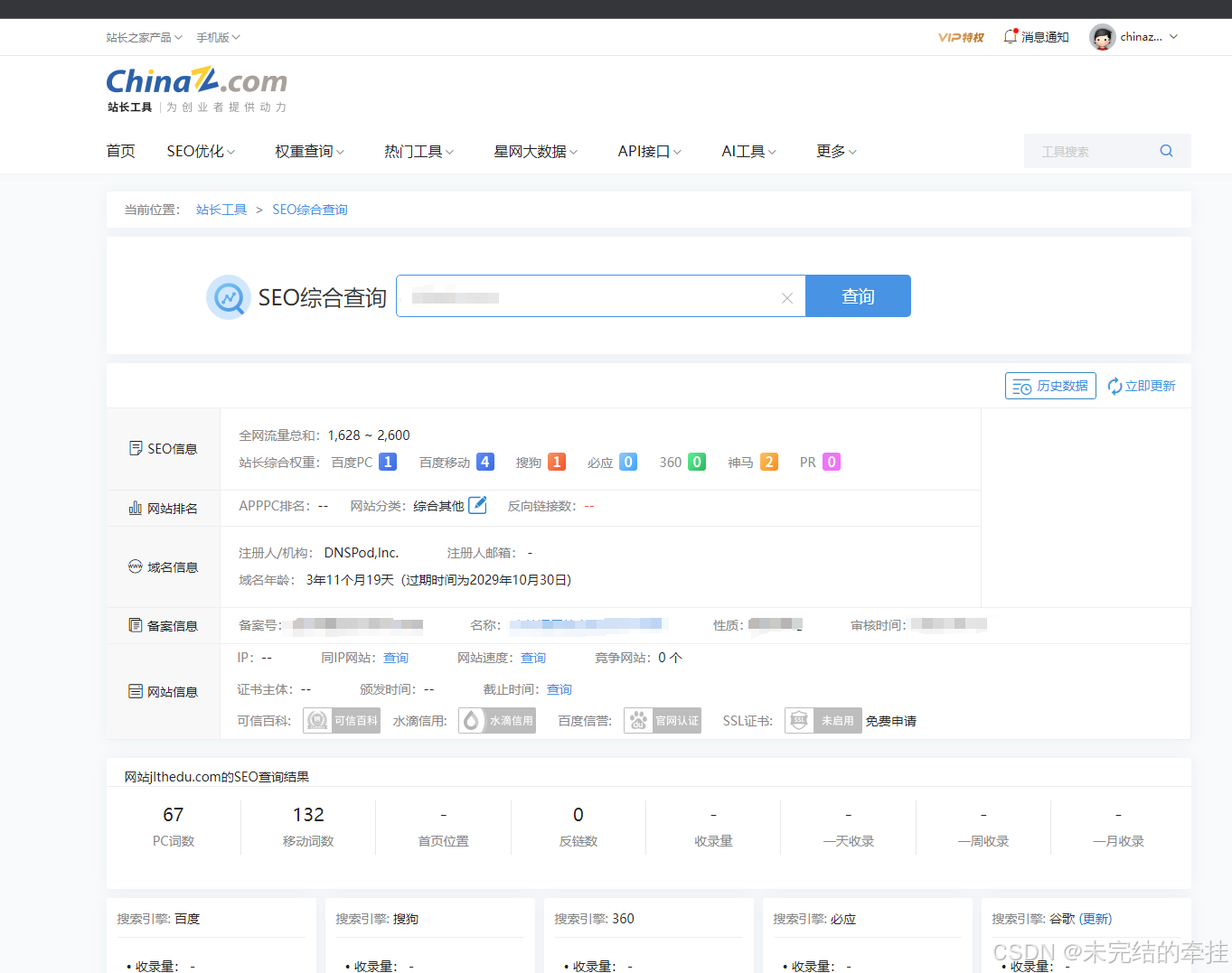Expand the 星网大数据 menu
The height and width of the screenshot is (973, 1232).
point(535,151)
